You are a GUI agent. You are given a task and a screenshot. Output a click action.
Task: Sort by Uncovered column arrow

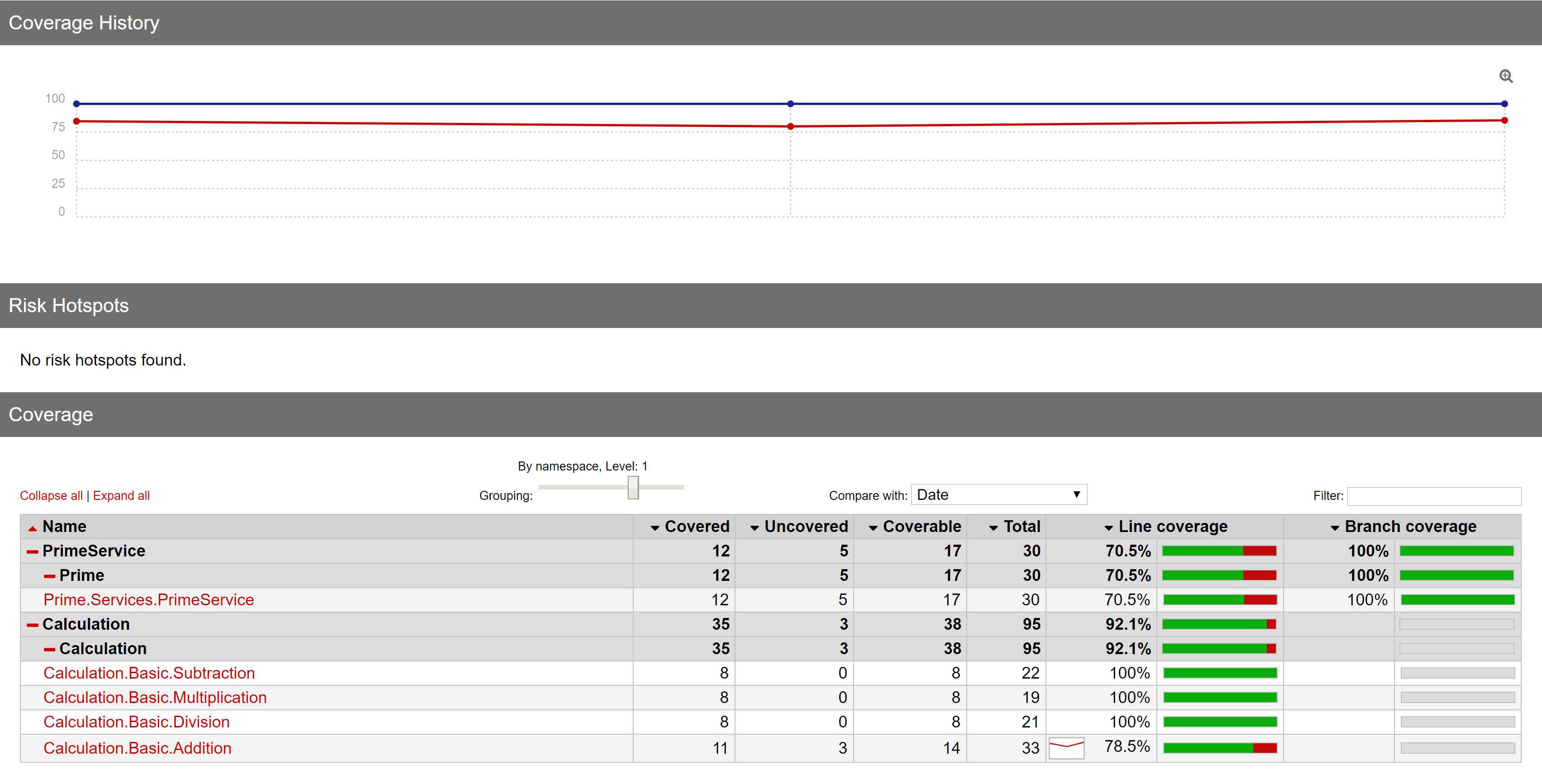[x=754, y=527]
